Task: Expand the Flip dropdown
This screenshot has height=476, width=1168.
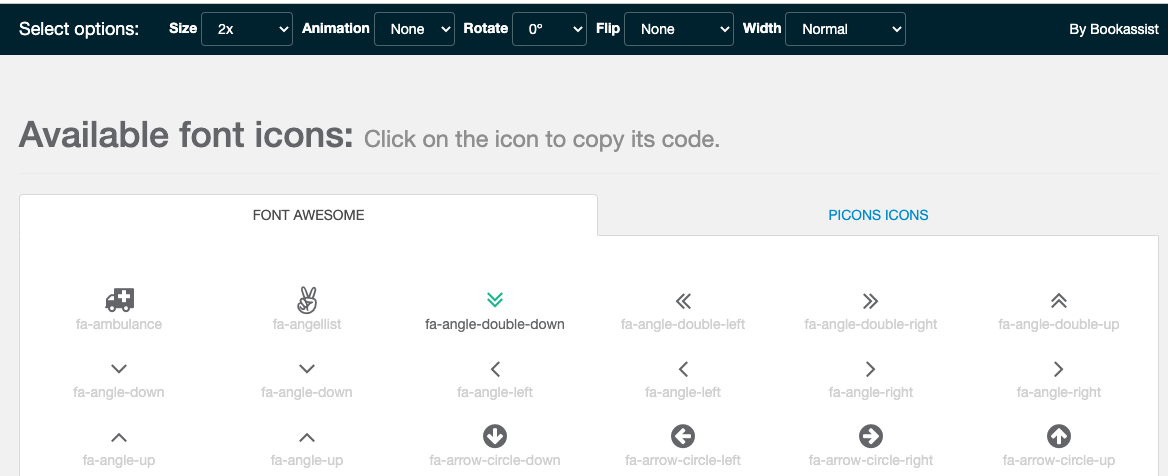Action: click(x=679, y=29)
